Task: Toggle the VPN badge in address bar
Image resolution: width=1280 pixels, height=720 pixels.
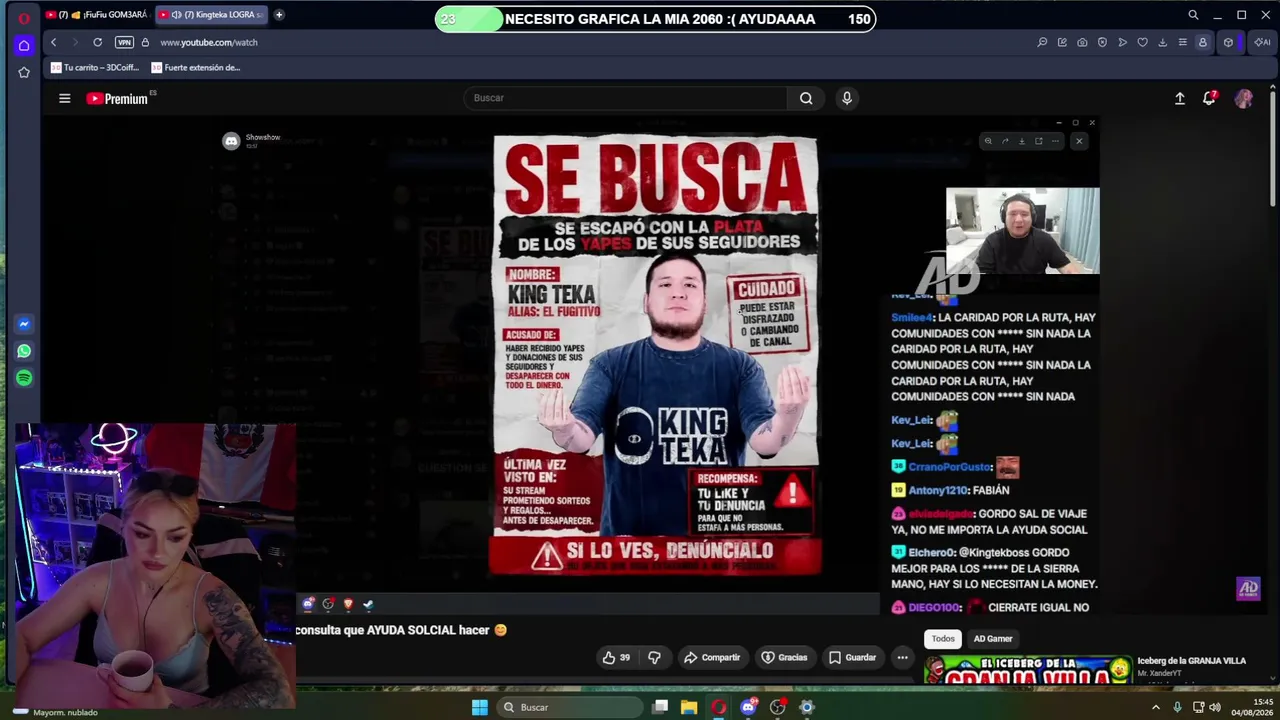Action: [124, 42]
